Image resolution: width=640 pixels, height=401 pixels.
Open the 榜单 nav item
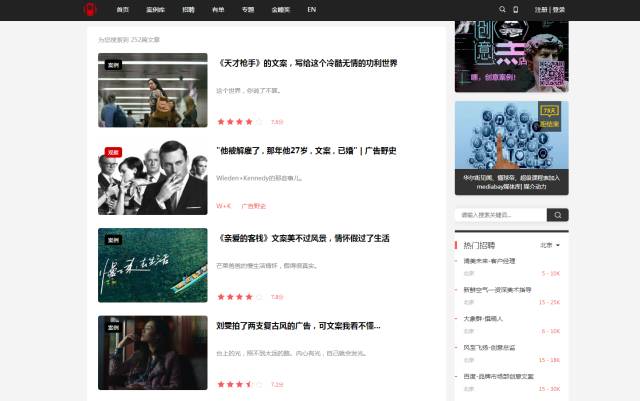click(218, 9)
